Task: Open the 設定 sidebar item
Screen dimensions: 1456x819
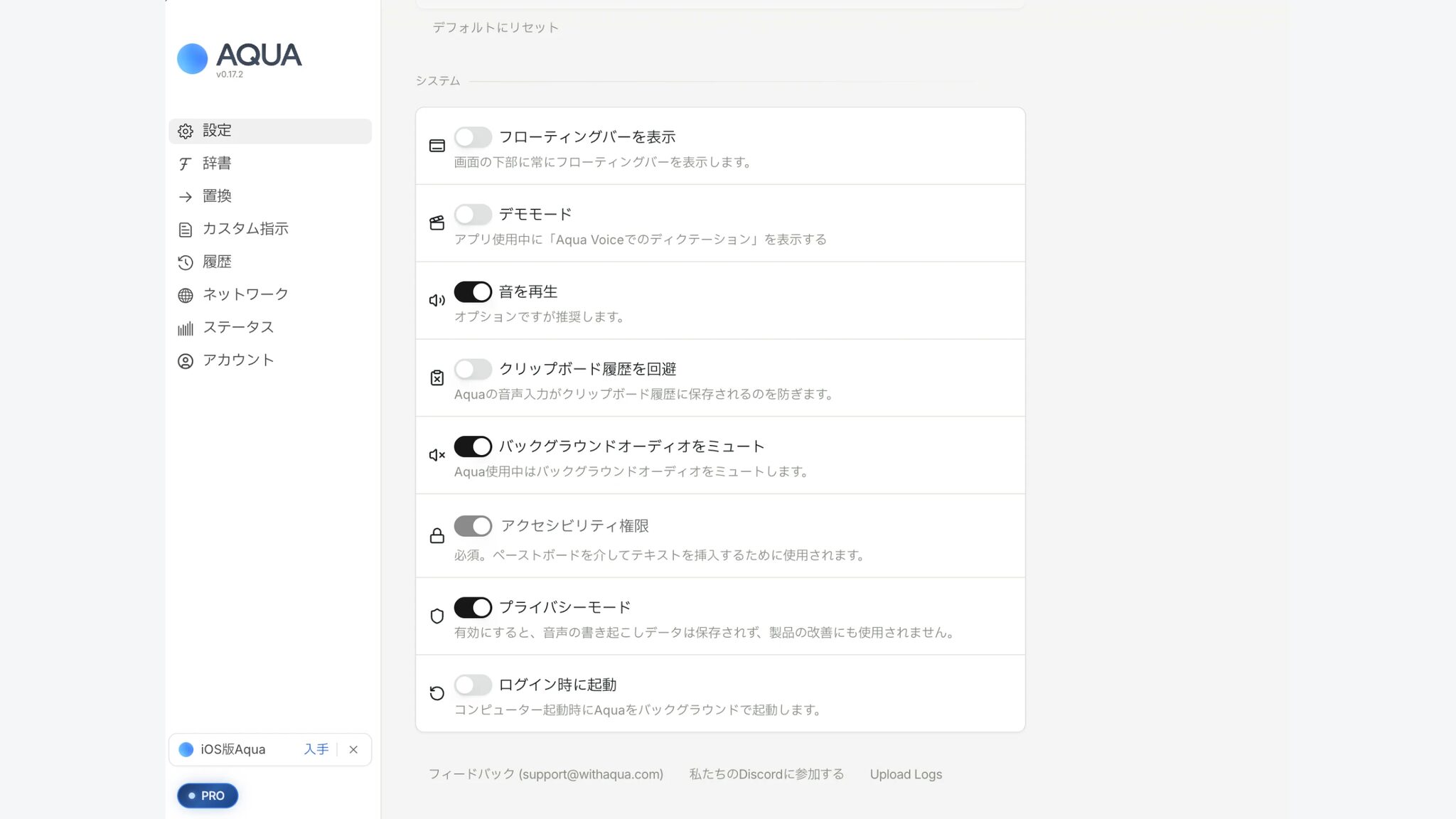Action: 270,131
